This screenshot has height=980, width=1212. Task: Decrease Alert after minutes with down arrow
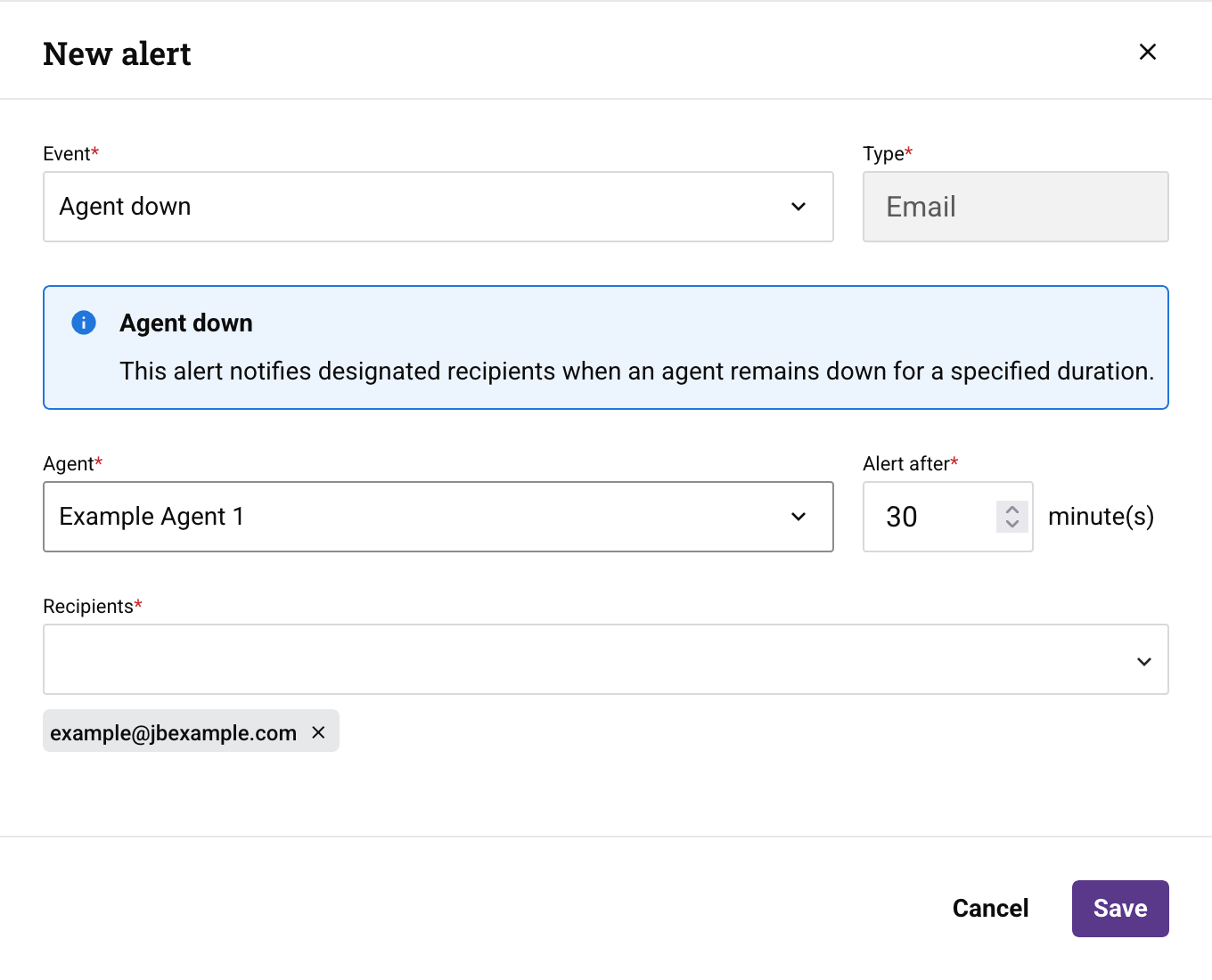coord(1012,524)
